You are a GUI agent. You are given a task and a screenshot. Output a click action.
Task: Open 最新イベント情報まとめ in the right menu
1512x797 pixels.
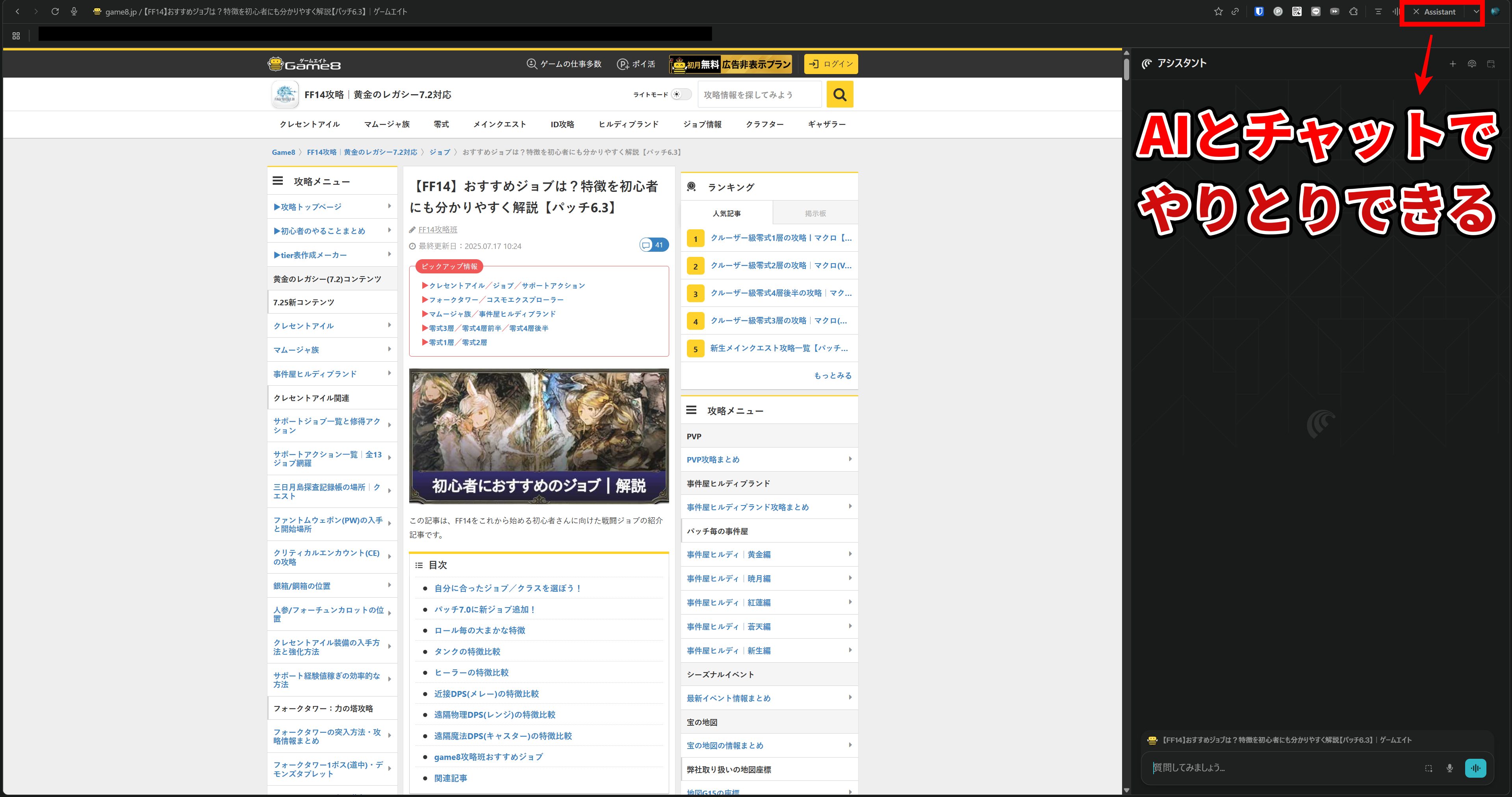point(770,698)
